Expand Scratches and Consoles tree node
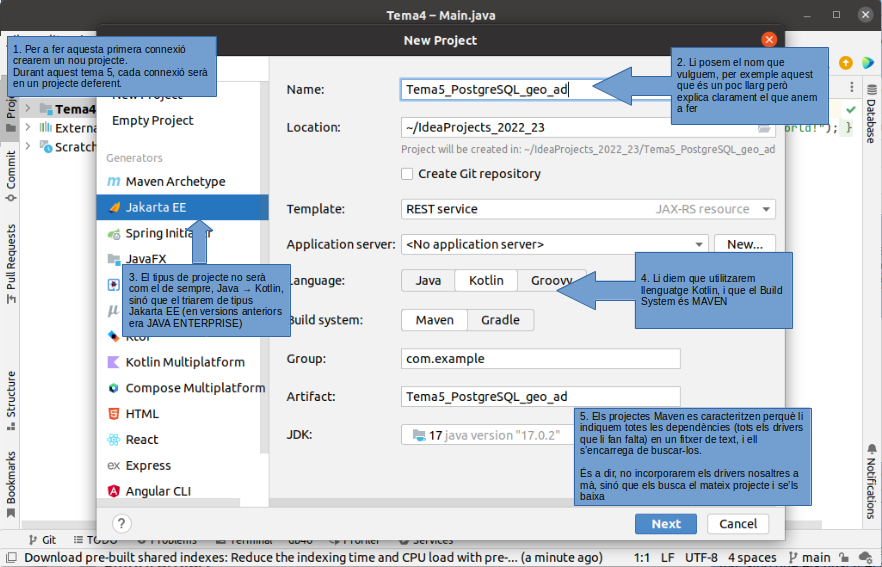 [28, 146]
